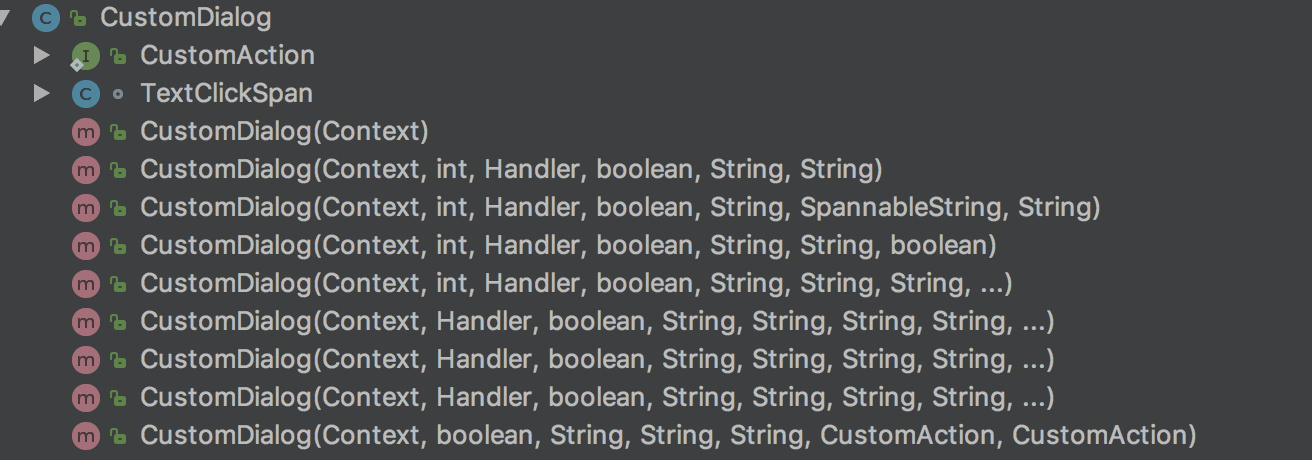
Task: Select constructor ending with String, String)
Action: pos(510,169)
